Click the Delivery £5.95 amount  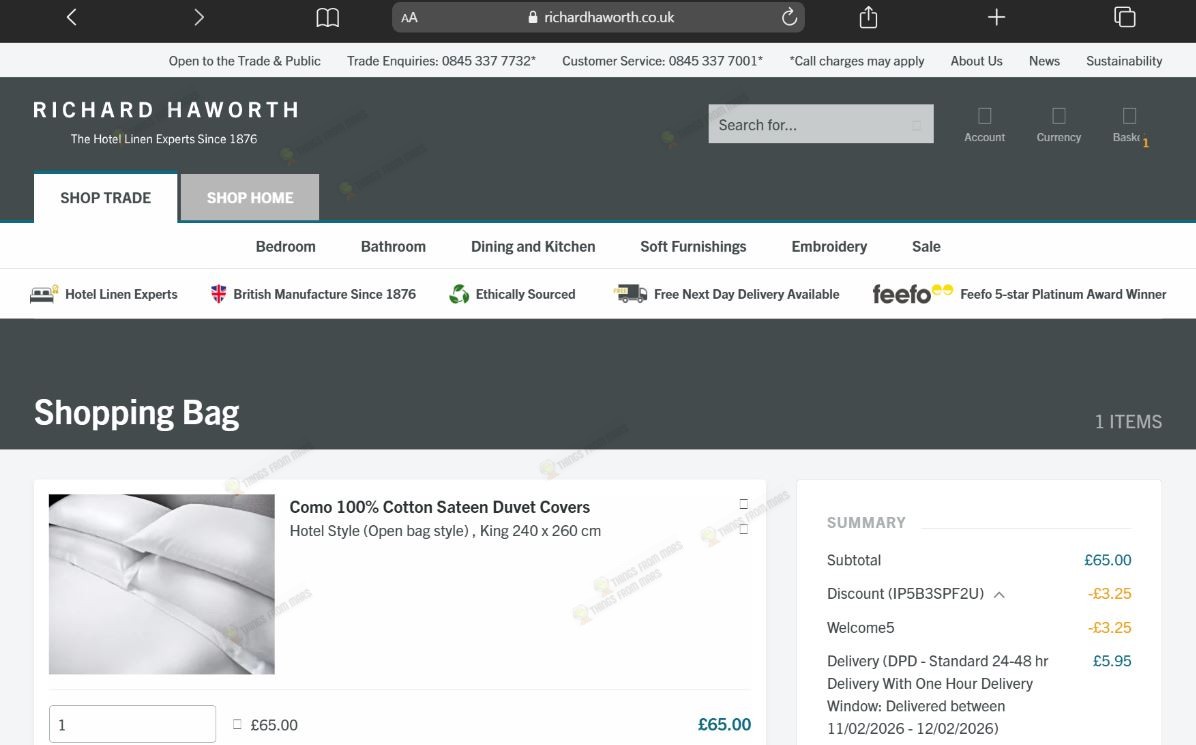(x=1112, y=661)
